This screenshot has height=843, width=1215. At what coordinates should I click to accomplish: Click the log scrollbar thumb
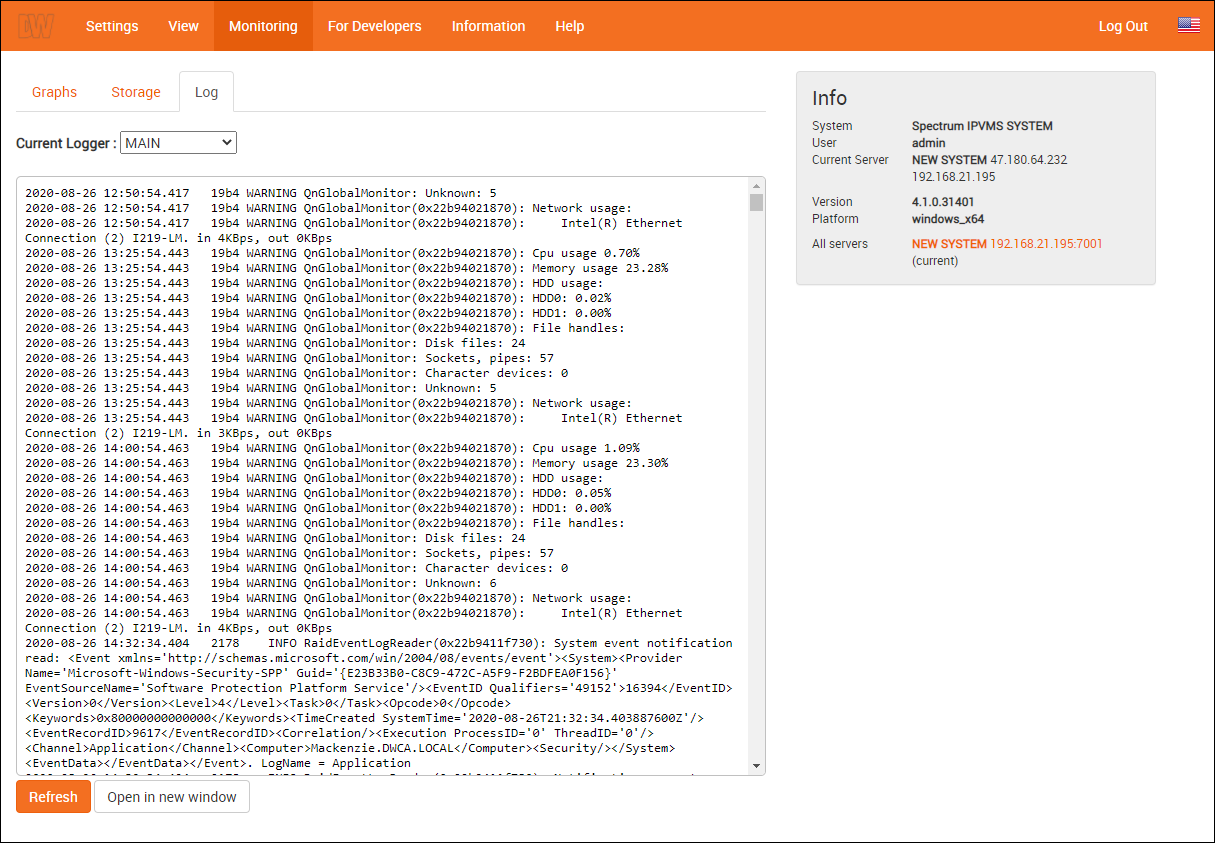pos(756,203)
